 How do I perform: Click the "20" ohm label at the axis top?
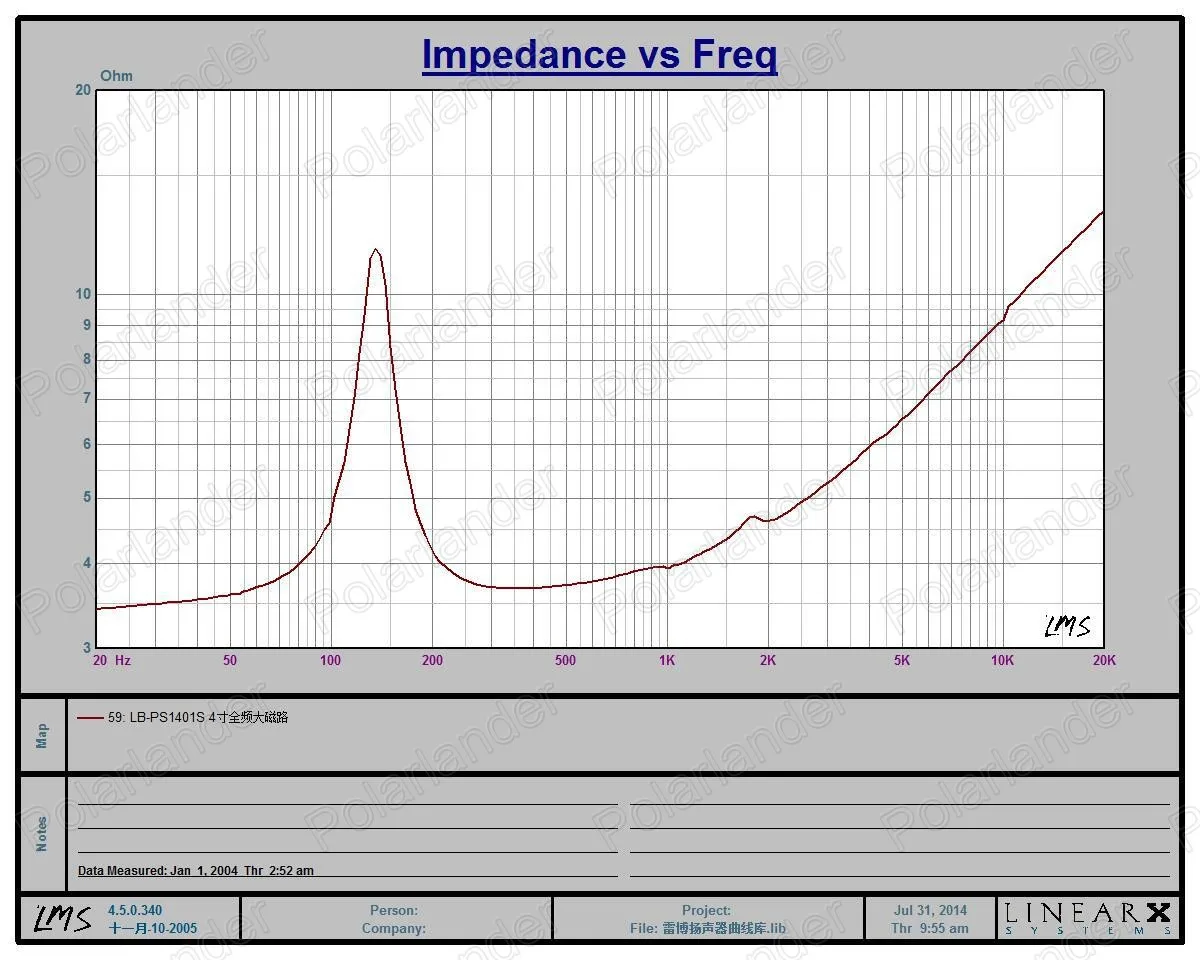[x=83, y=90]
